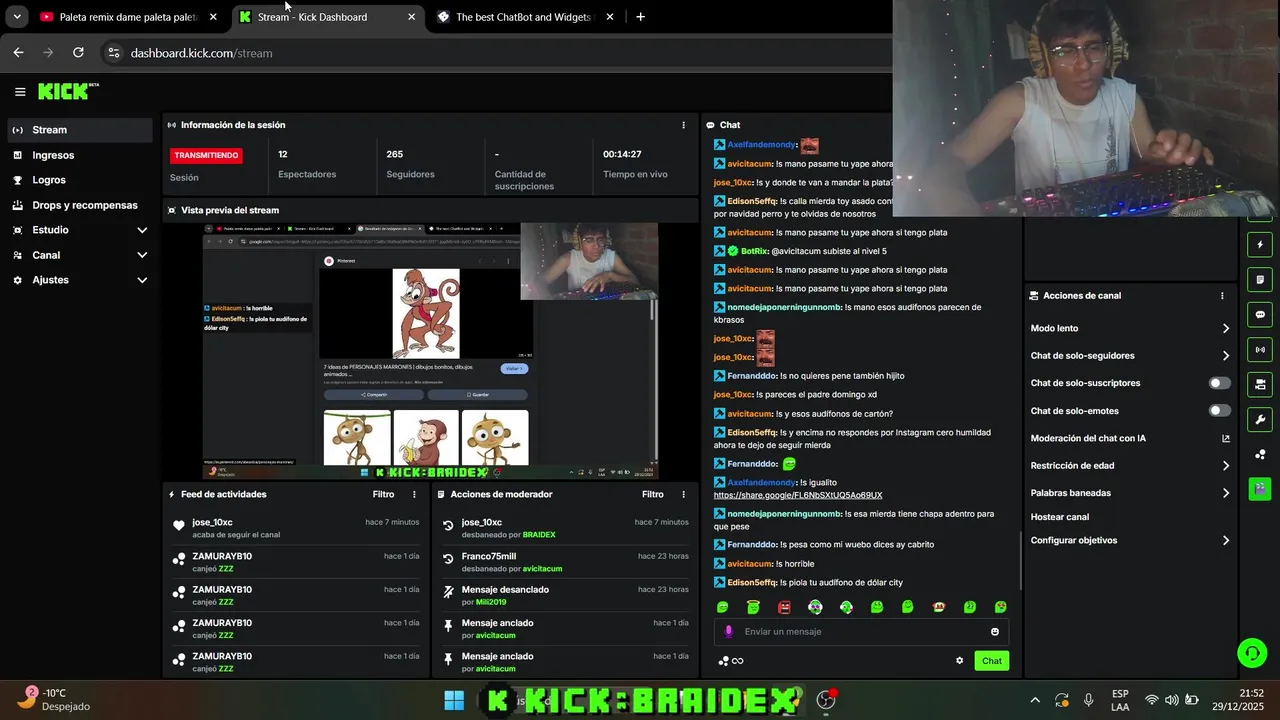1280x720 pixels.
Task: Open Drops y recompensas in the sidebar
Action: point(80,205)
